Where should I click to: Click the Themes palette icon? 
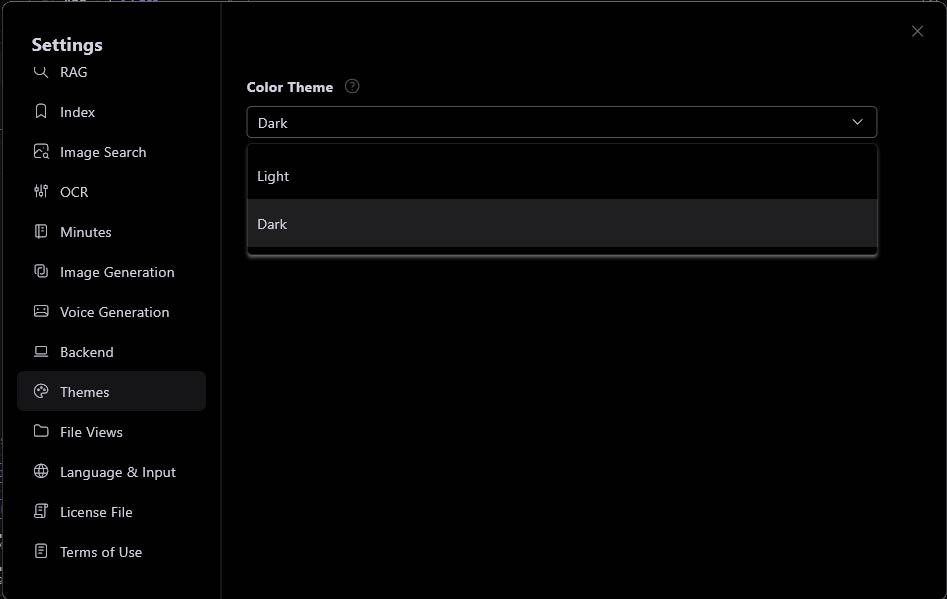(x=40, y=391)
